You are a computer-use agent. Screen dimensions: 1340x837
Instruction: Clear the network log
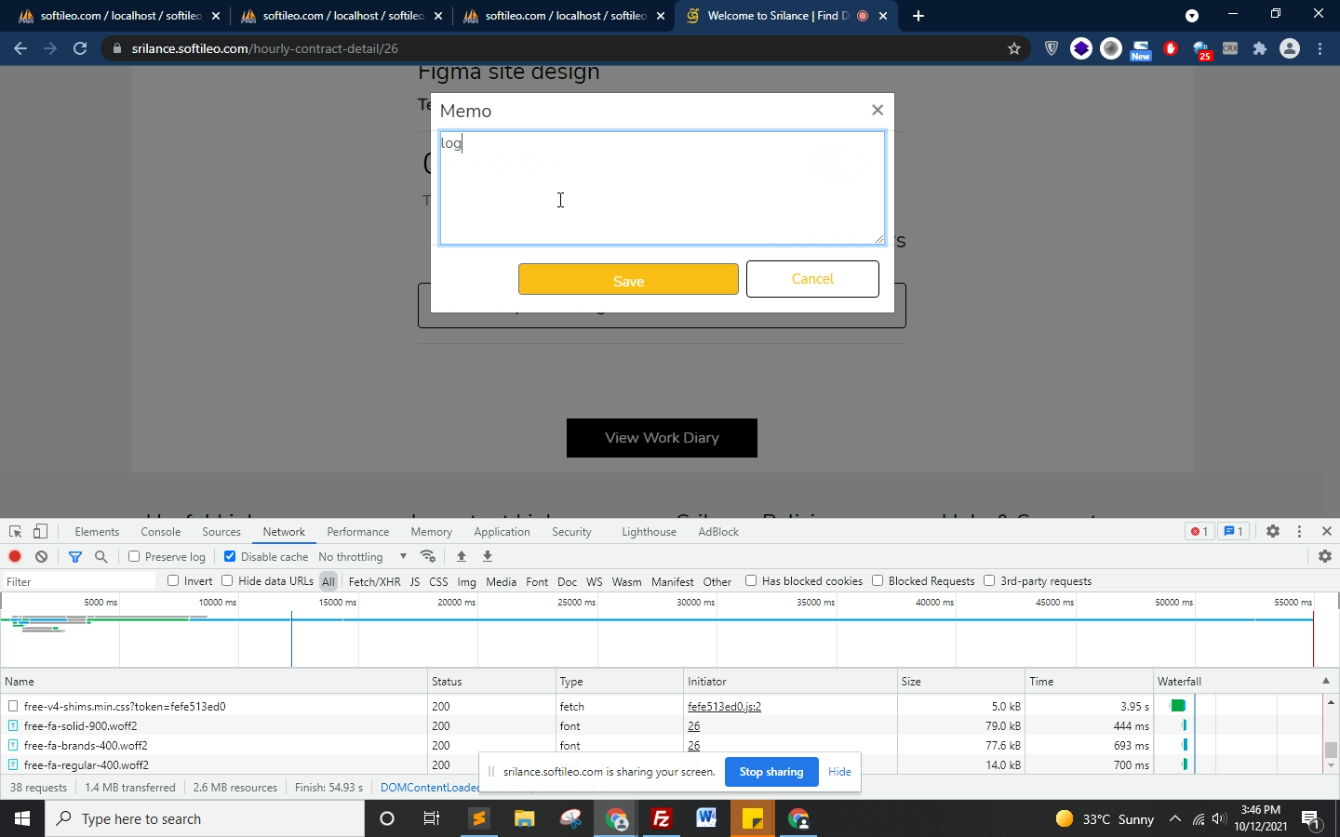point(41,557)
